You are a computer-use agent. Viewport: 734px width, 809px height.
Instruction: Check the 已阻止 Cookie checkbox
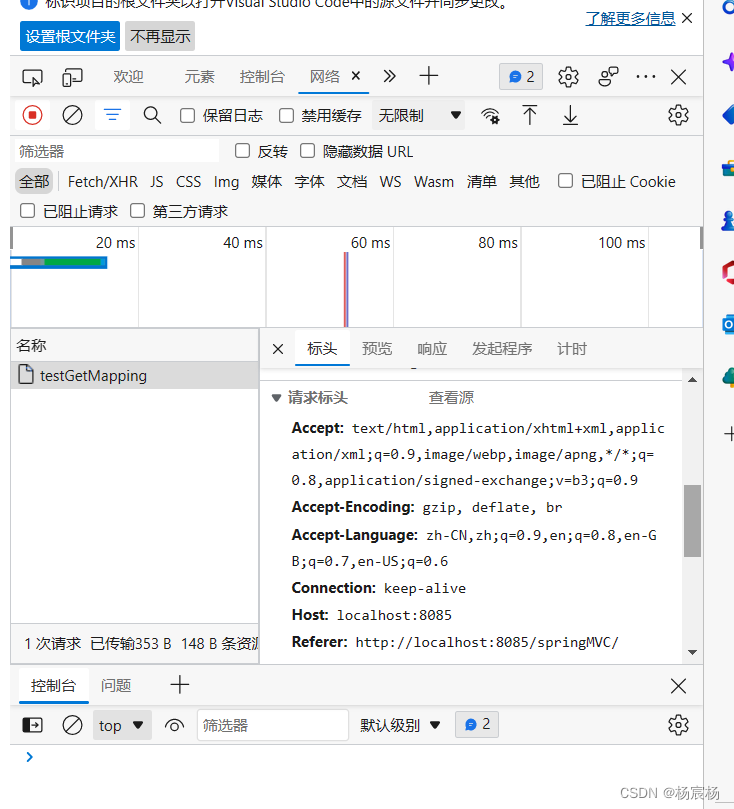(x=565, y=181)
